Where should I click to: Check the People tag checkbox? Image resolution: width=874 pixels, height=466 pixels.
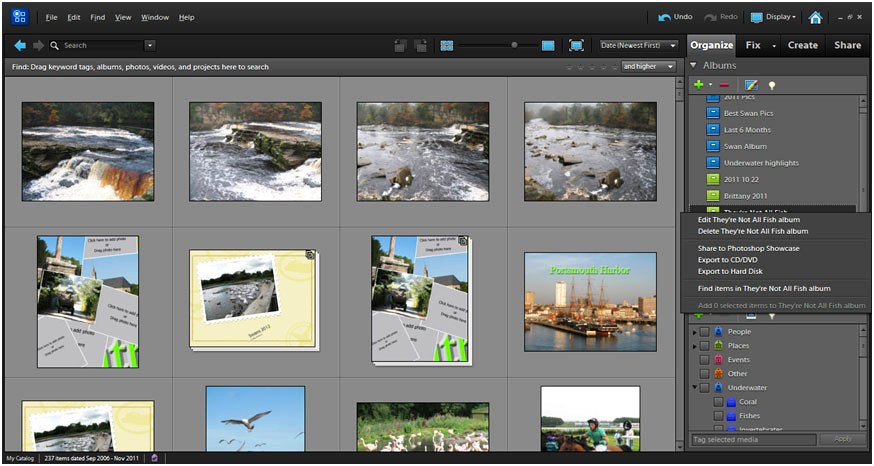[705, 332]
